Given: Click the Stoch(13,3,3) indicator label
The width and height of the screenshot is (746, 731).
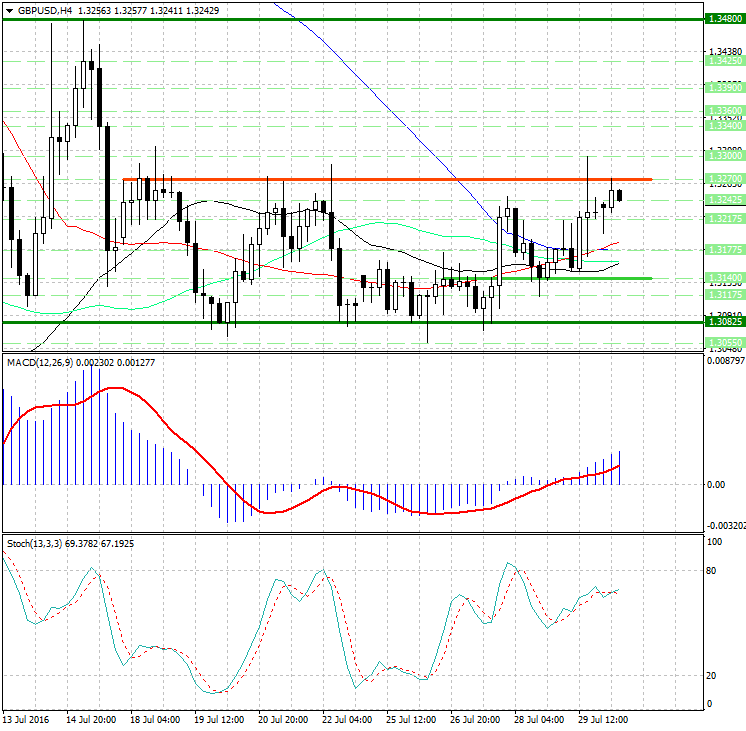Looking at the screenshot, I should [34, 543].
